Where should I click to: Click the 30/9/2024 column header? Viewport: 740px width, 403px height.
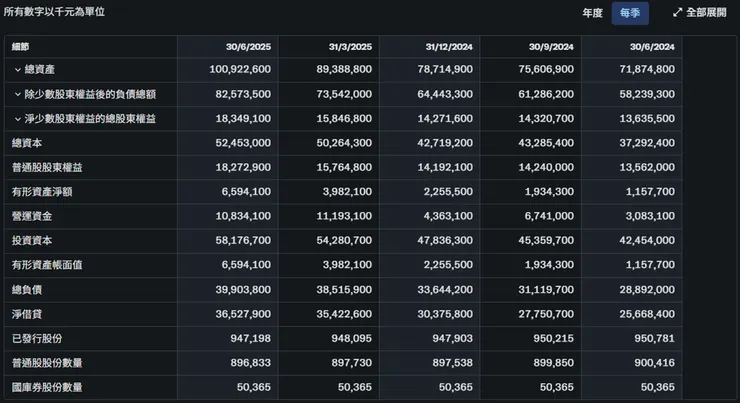(551, 47)
